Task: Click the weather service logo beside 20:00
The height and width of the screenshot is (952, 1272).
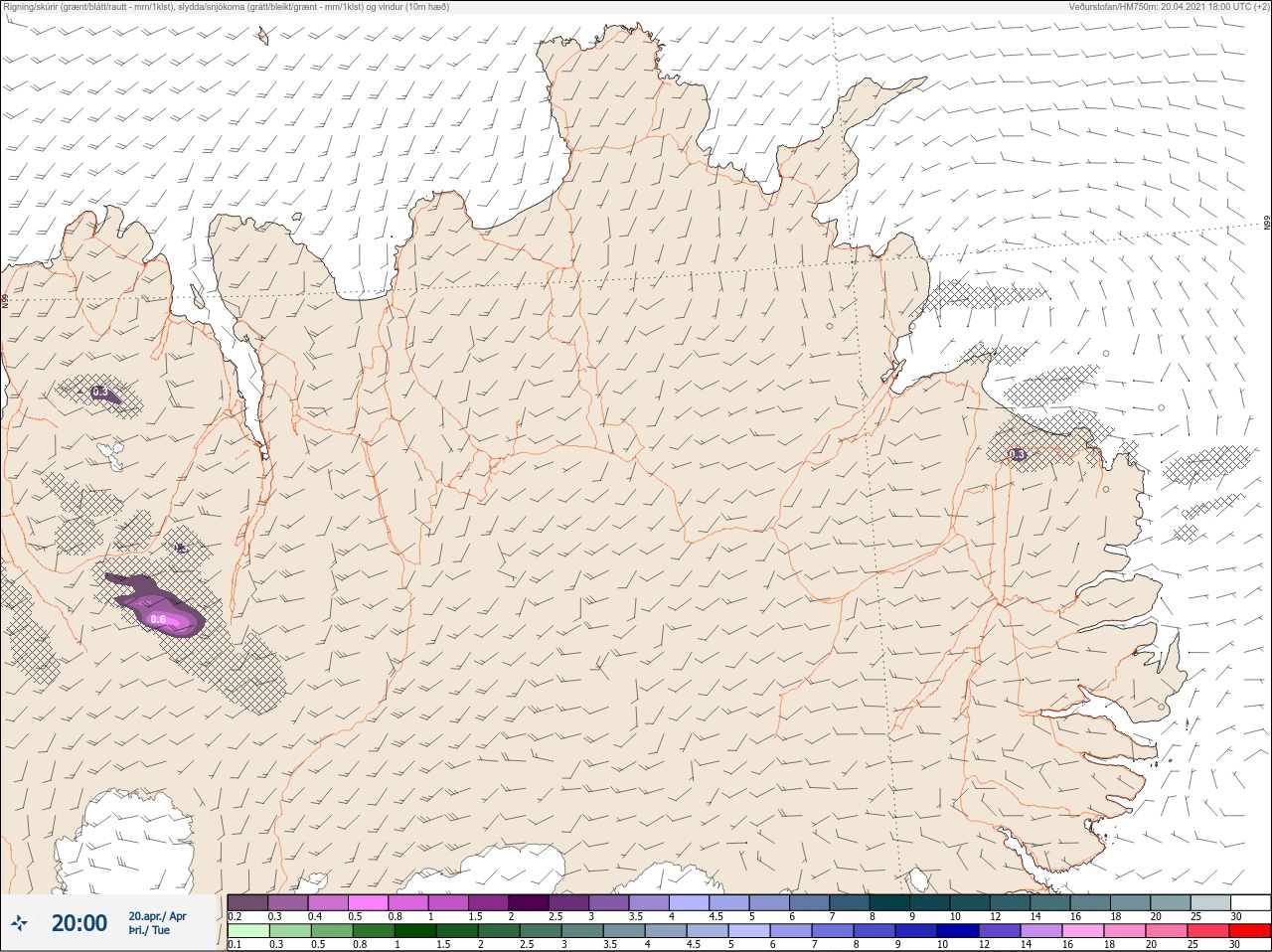Action: pyautogui.click(x=19, y=924)
